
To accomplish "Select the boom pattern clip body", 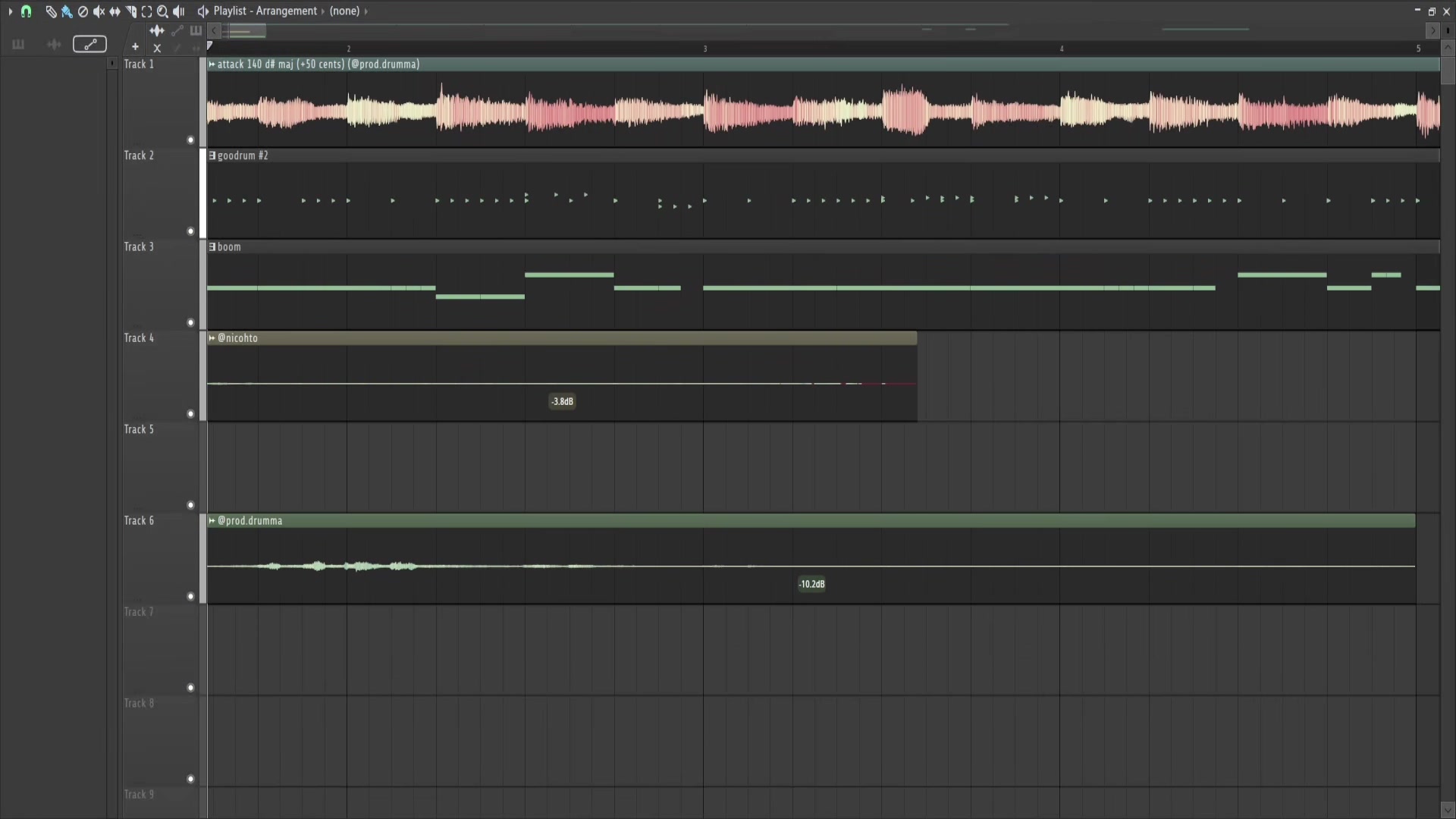I will coord(824,292).
